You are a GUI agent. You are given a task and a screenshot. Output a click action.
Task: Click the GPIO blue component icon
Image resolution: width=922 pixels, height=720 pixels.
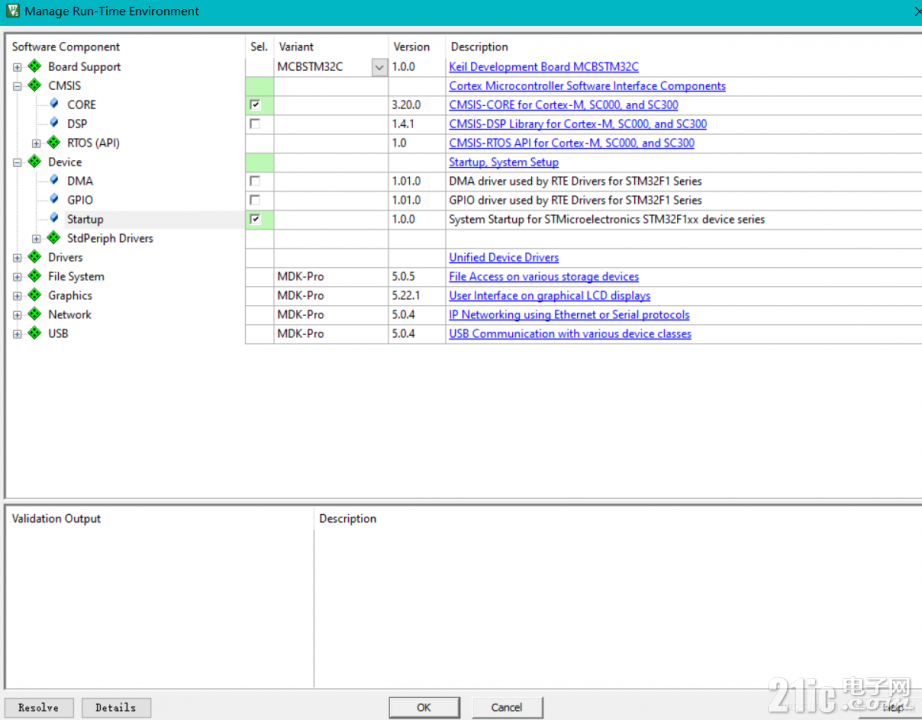[x=54, y=199]
